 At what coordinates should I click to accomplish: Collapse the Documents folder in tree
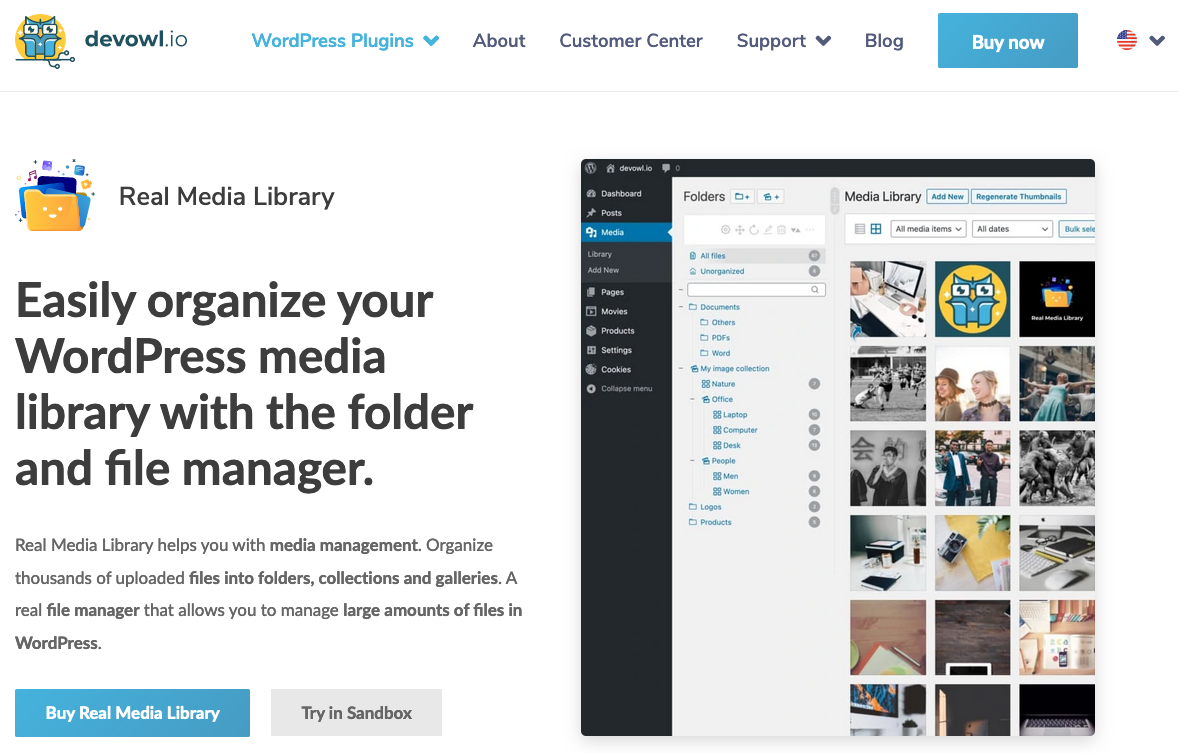(681, 307)
